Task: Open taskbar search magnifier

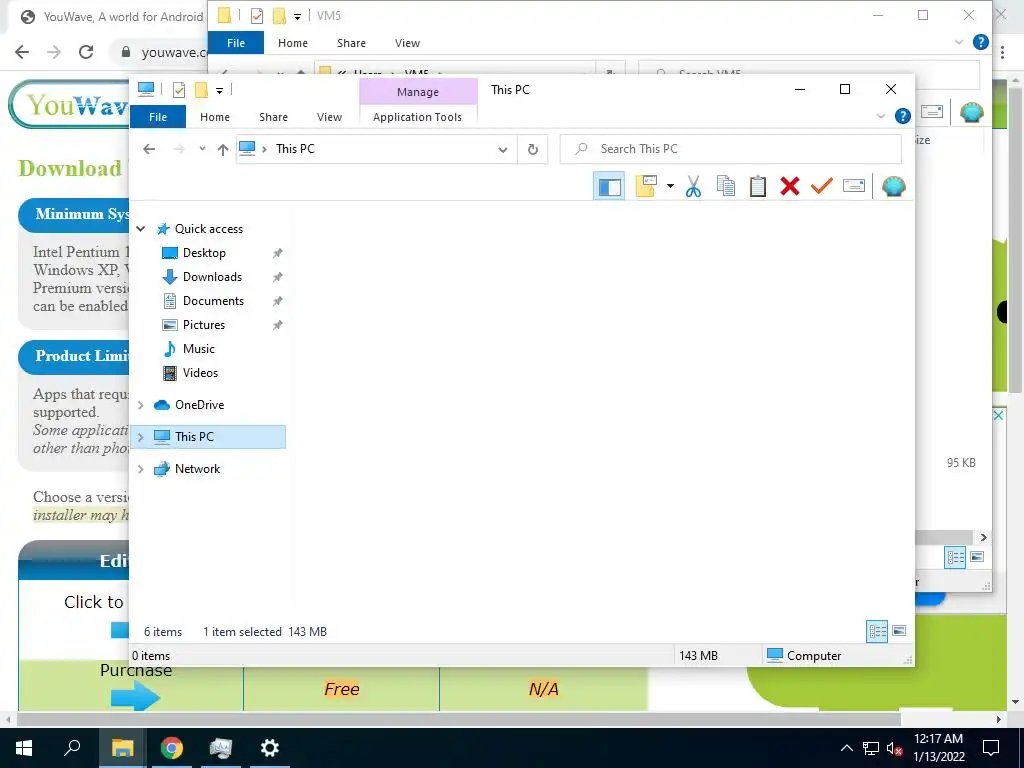Action: coord(72,748)
